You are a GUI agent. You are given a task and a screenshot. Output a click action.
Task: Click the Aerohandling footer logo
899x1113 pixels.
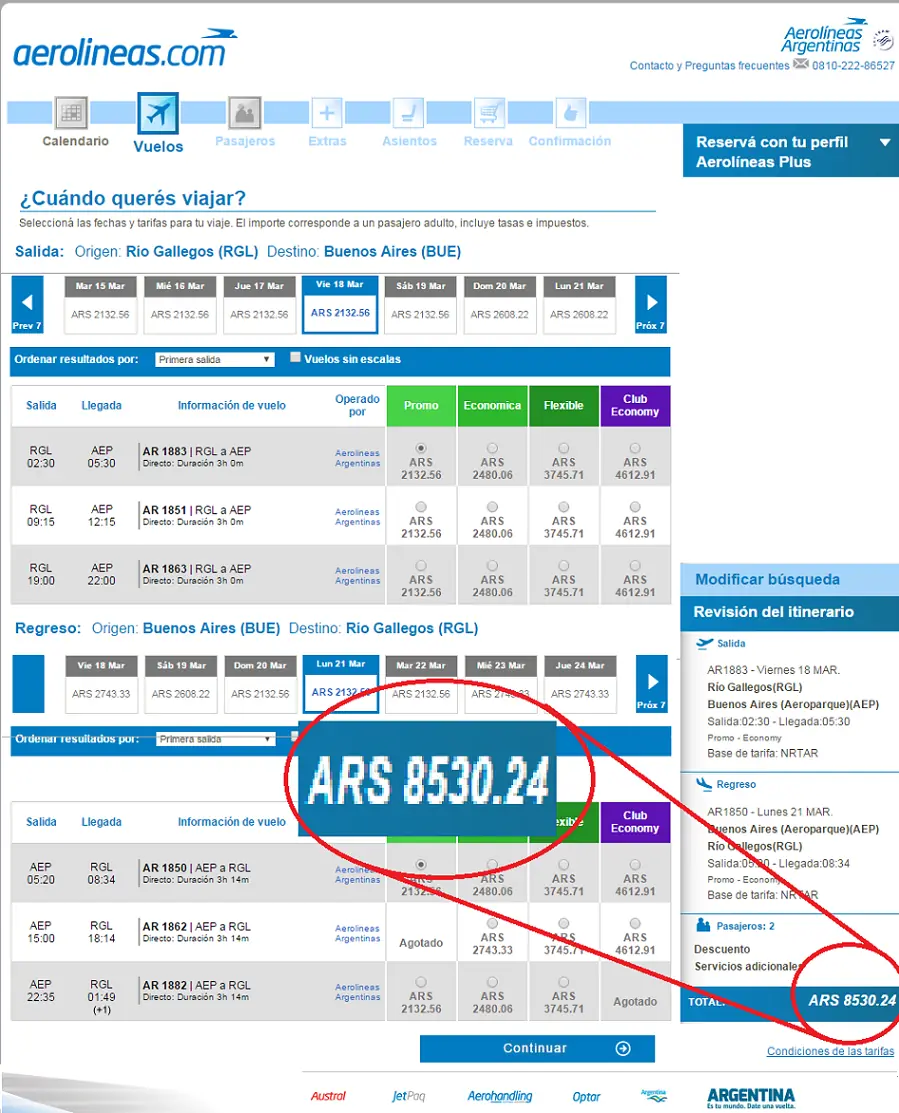click(500, 1096)
